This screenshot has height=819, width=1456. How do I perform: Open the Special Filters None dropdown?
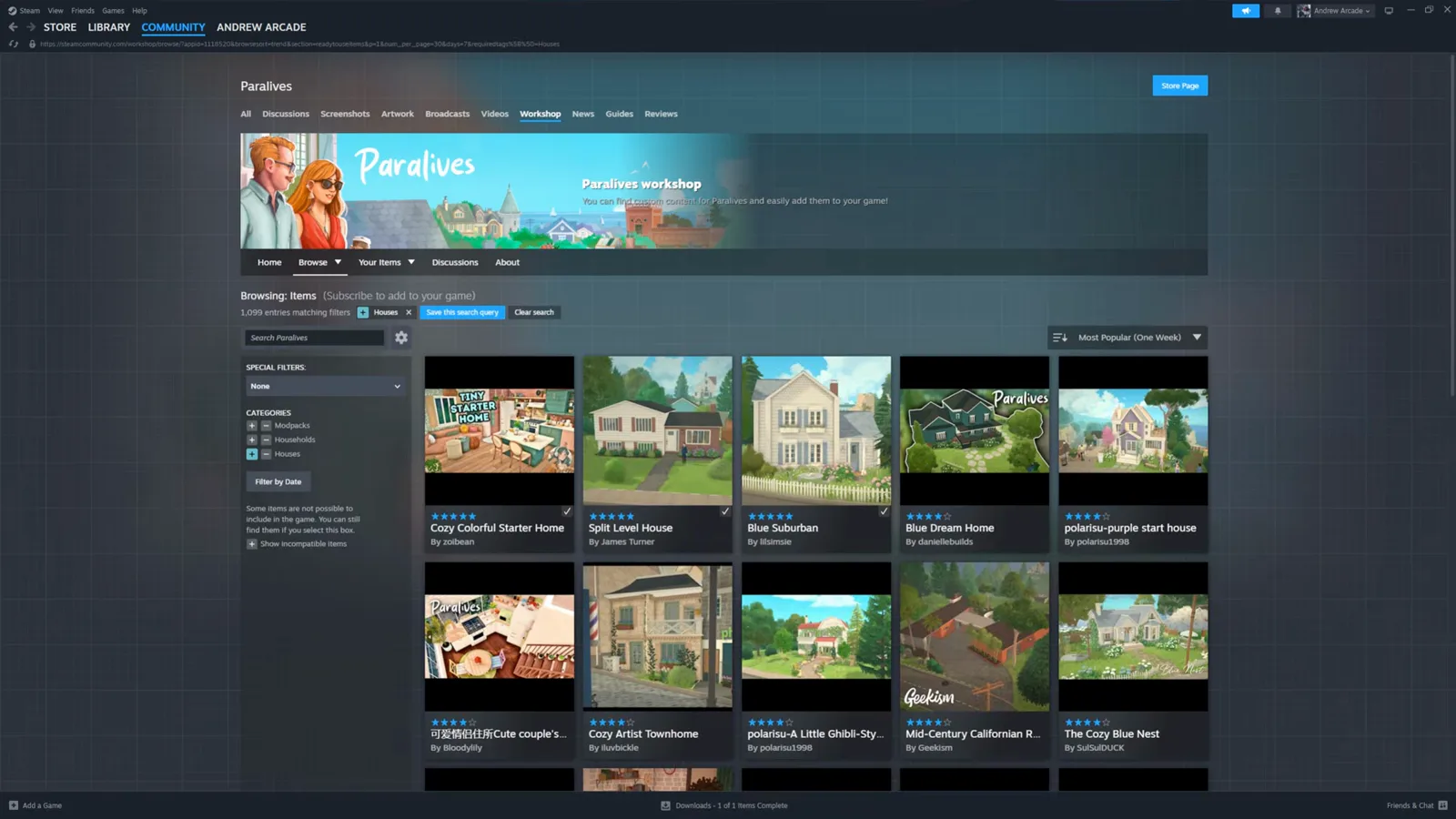coord(325,386)
